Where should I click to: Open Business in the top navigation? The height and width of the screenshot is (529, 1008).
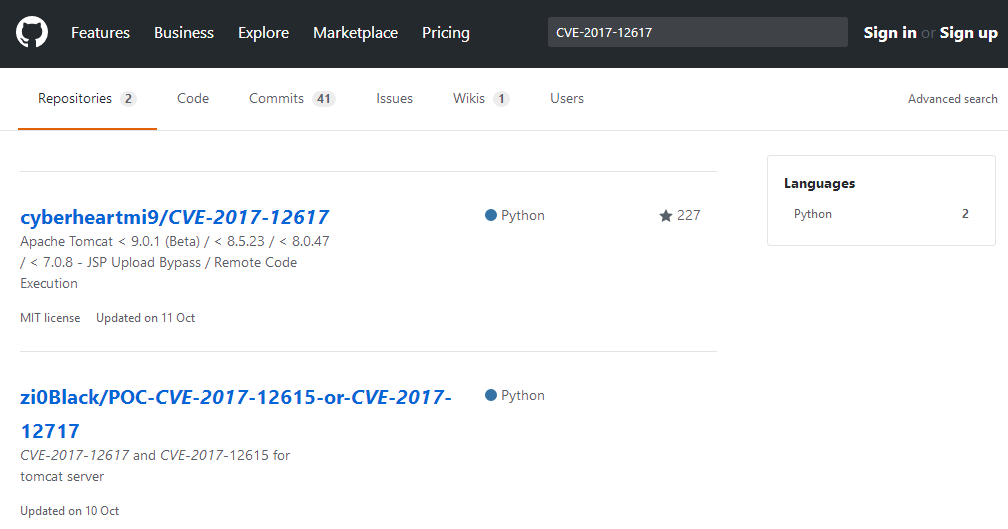point(184,33)
